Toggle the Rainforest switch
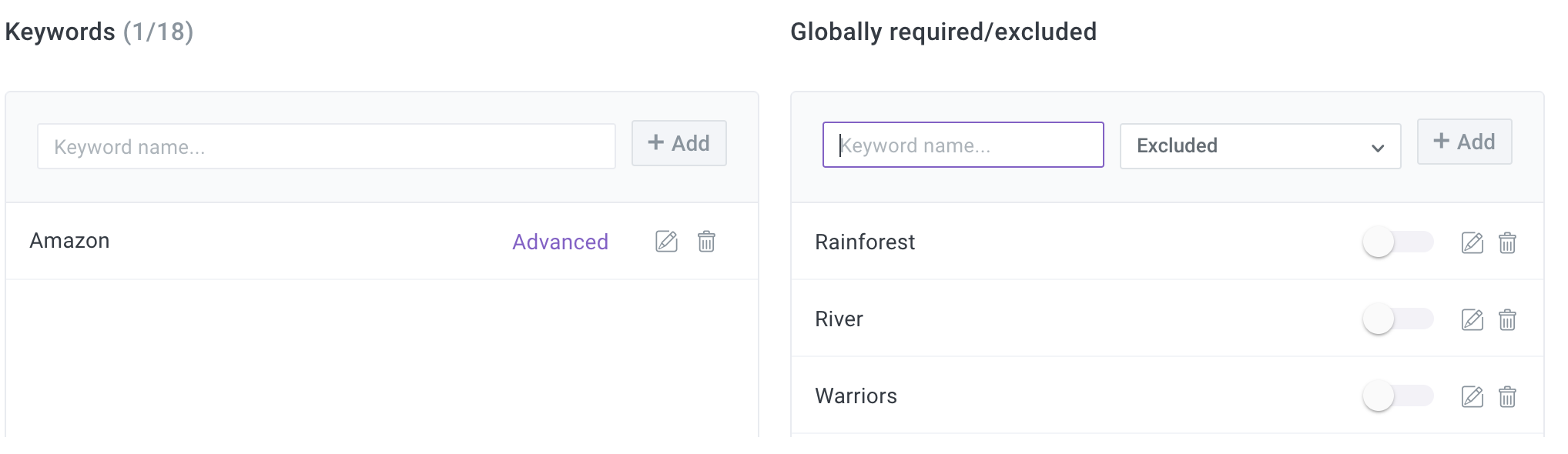Screen dimensions: 1568x454 (x=1398, y=242)
